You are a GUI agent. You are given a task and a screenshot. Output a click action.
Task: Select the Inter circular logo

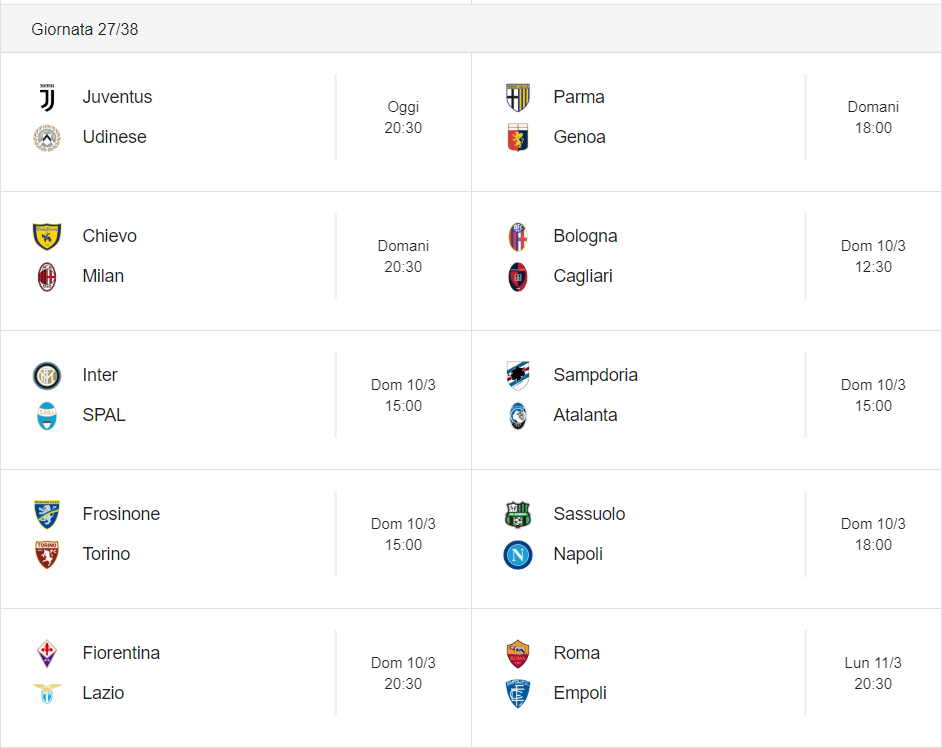pyautogui.click(x=47, y=376)
